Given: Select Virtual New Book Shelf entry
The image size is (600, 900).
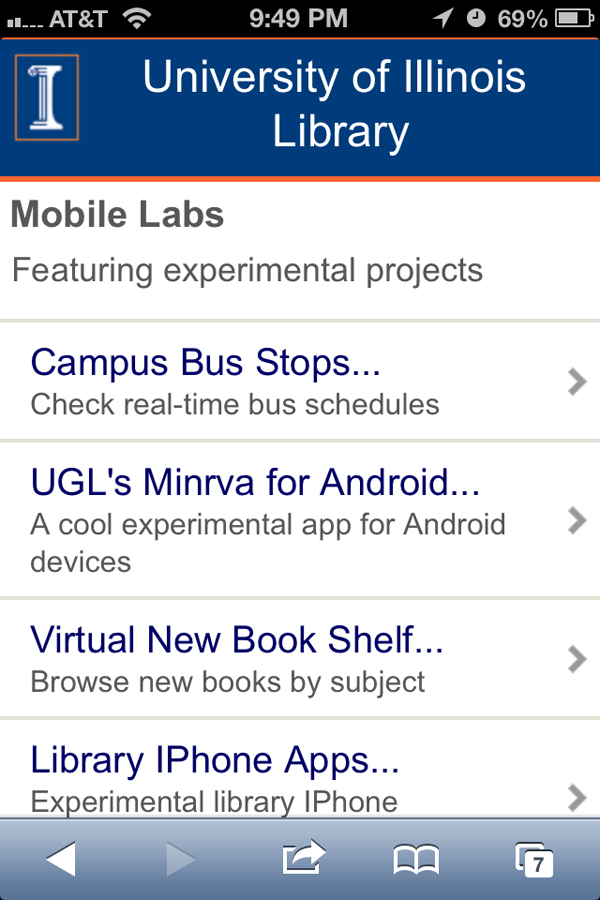Looking at the screenshot, I should click(x=237, y=640).
